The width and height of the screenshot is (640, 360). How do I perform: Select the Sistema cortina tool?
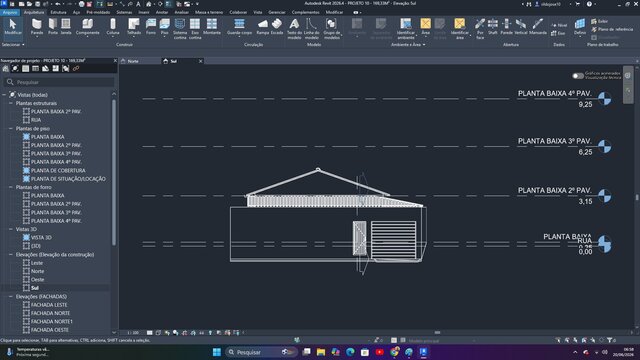coord(180,29)
